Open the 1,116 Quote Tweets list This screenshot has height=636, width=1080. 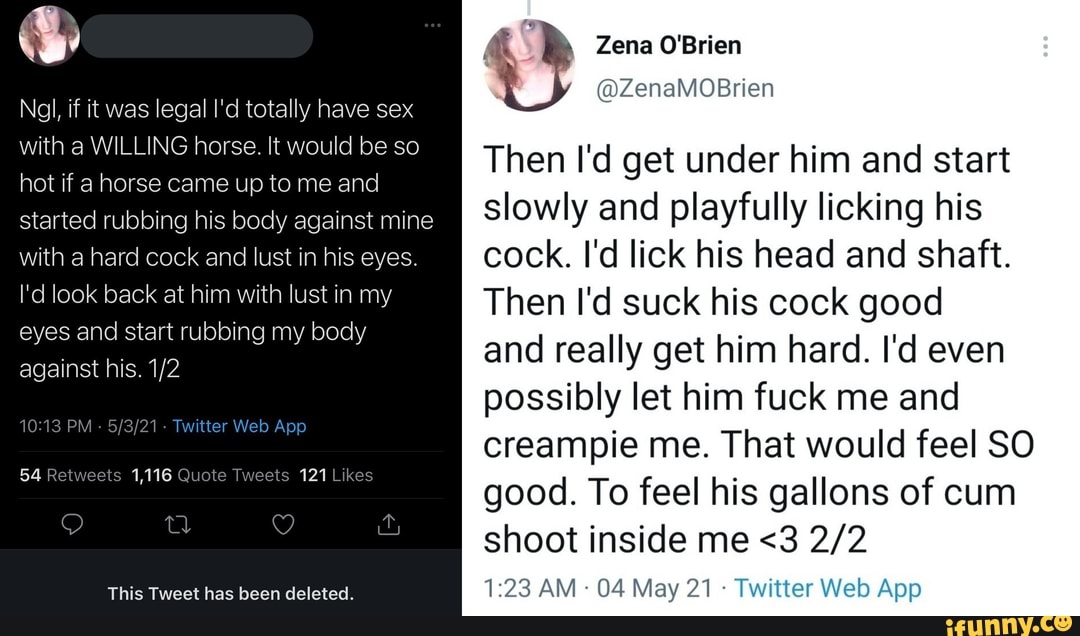pos(210,475)
